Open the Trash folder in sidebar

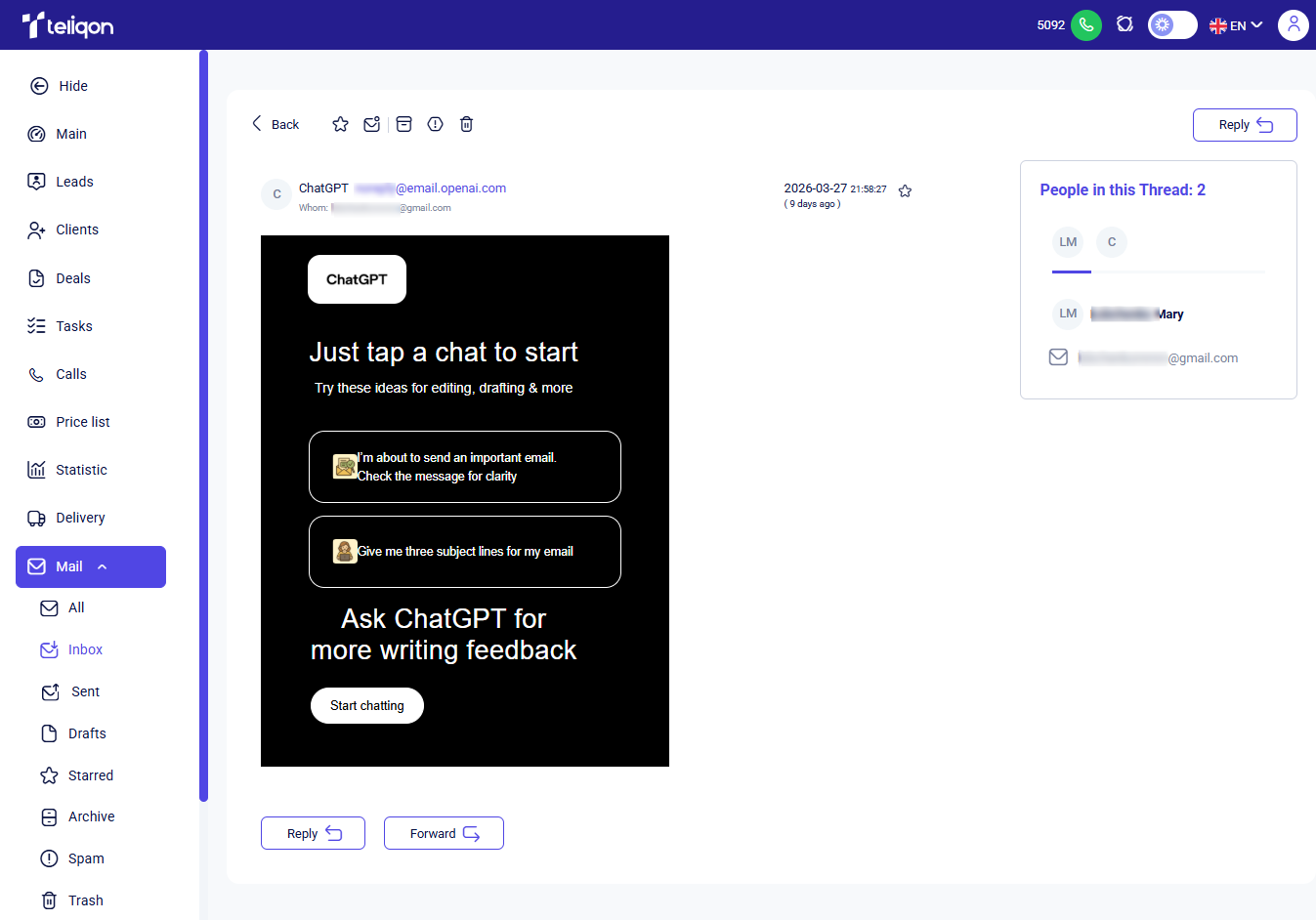click(x=71, y=900)
